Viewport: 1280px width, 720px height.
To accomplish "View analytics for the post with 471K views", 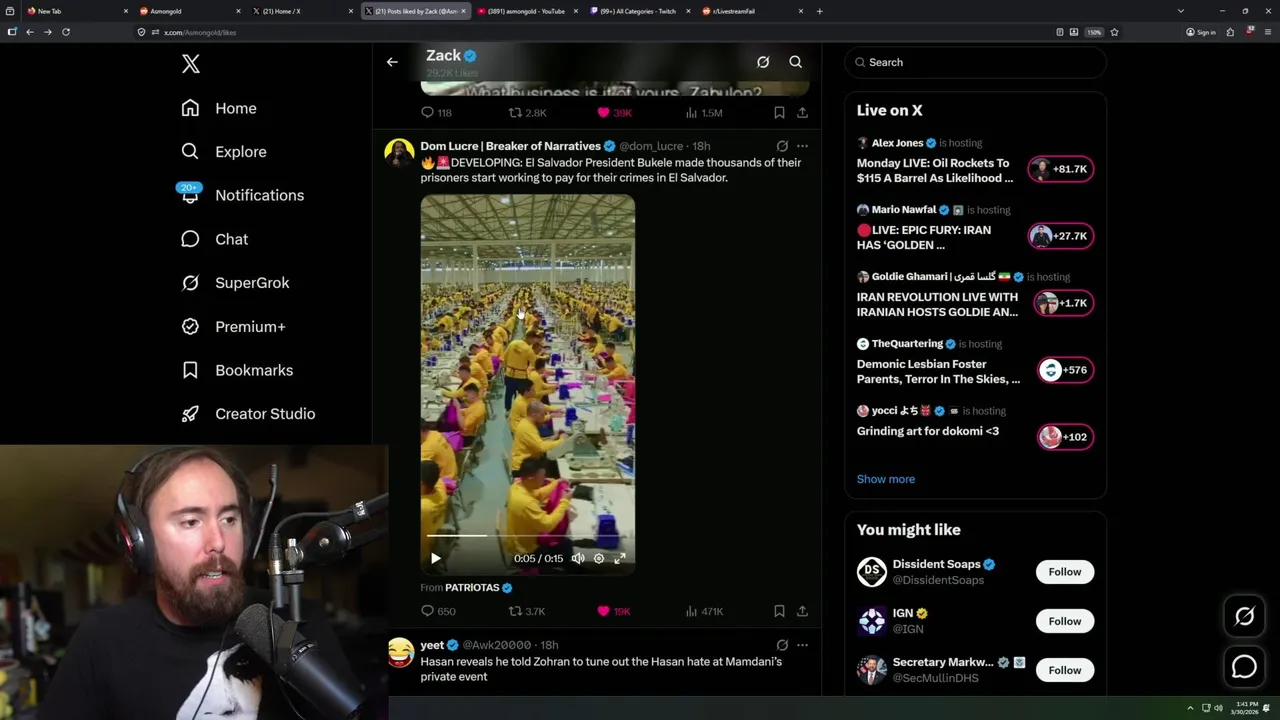I will point(703,611).
